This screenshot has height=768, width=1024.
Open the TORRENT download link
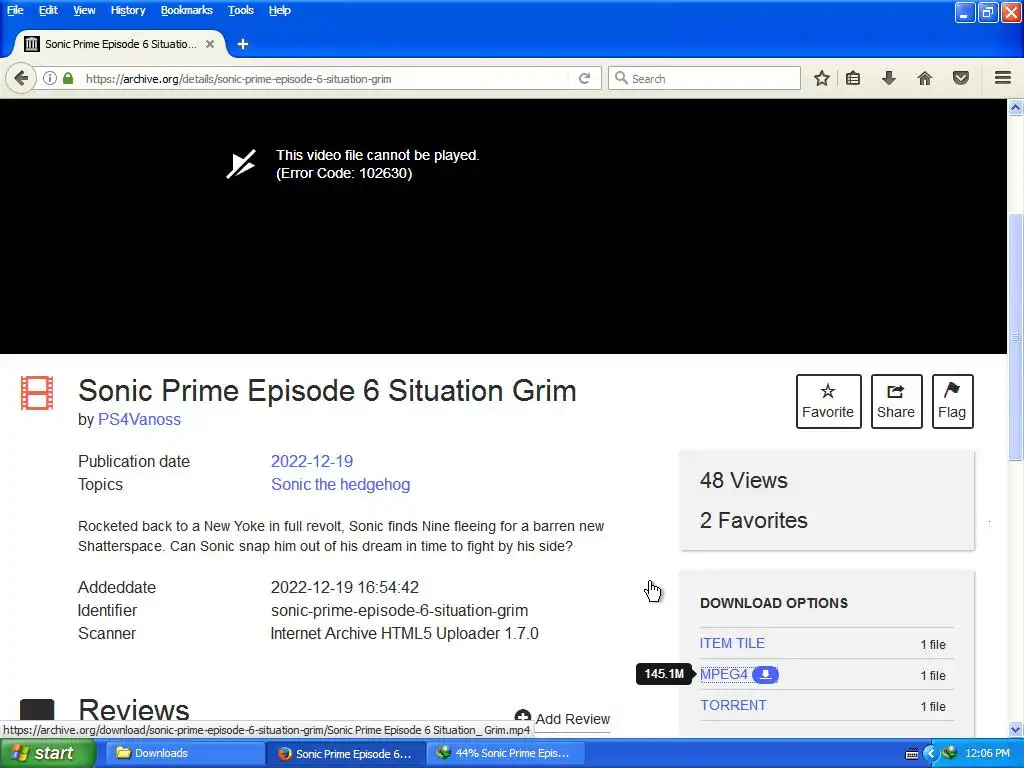pos(733,705)
